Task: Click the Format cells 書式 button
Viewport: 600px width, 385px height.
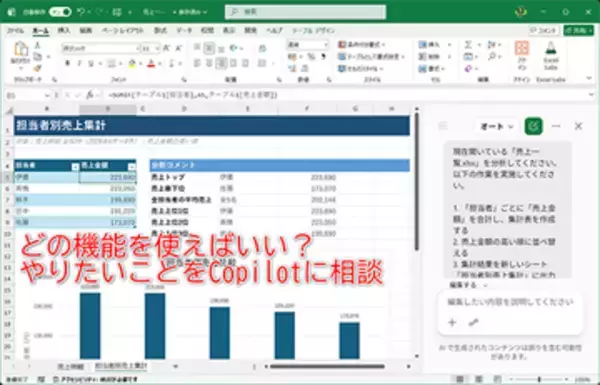Action: tap(432, 69)
